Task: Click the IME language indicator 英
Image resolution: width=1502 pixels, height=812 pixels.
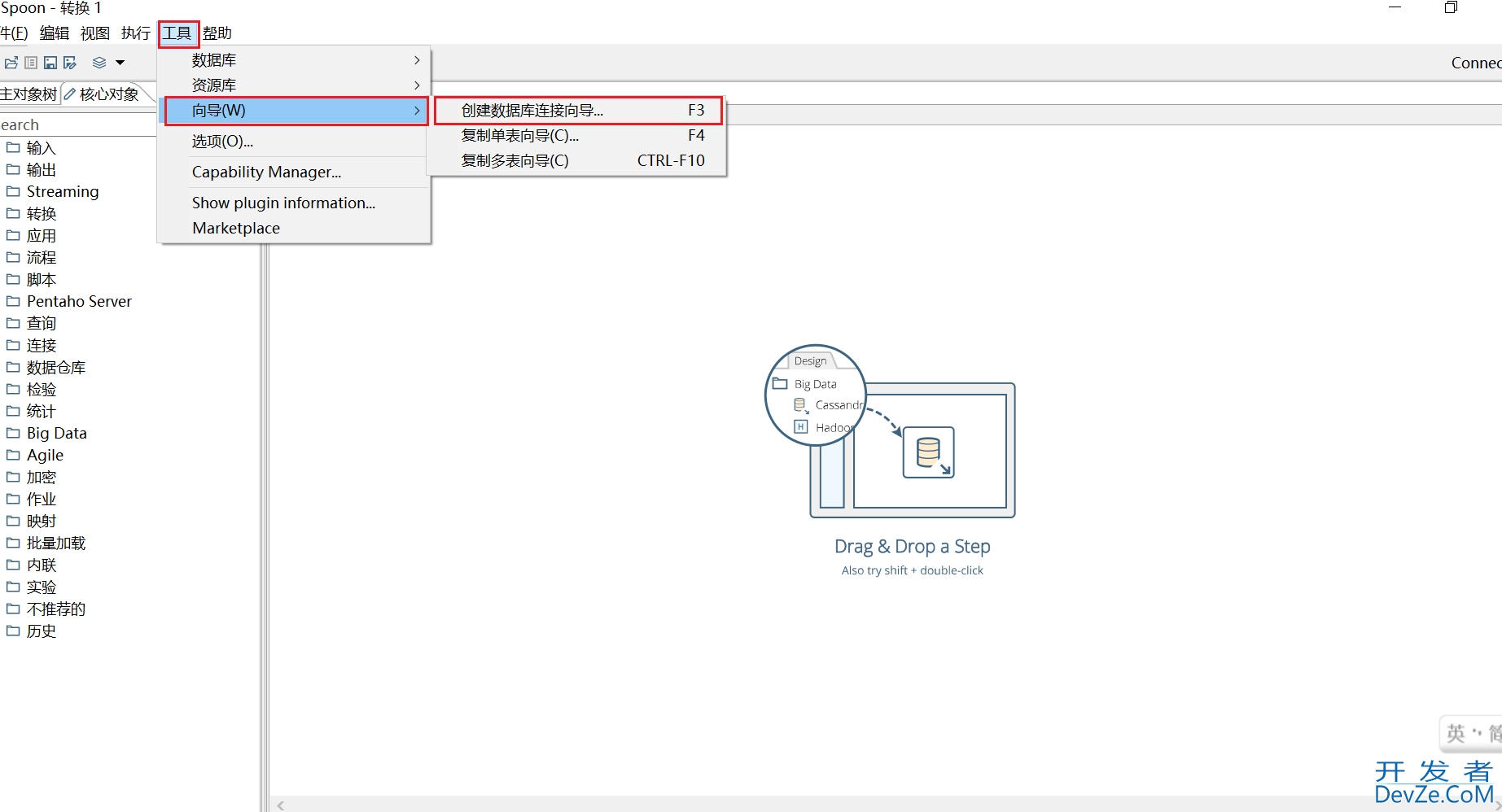Action: [1456, 734]
